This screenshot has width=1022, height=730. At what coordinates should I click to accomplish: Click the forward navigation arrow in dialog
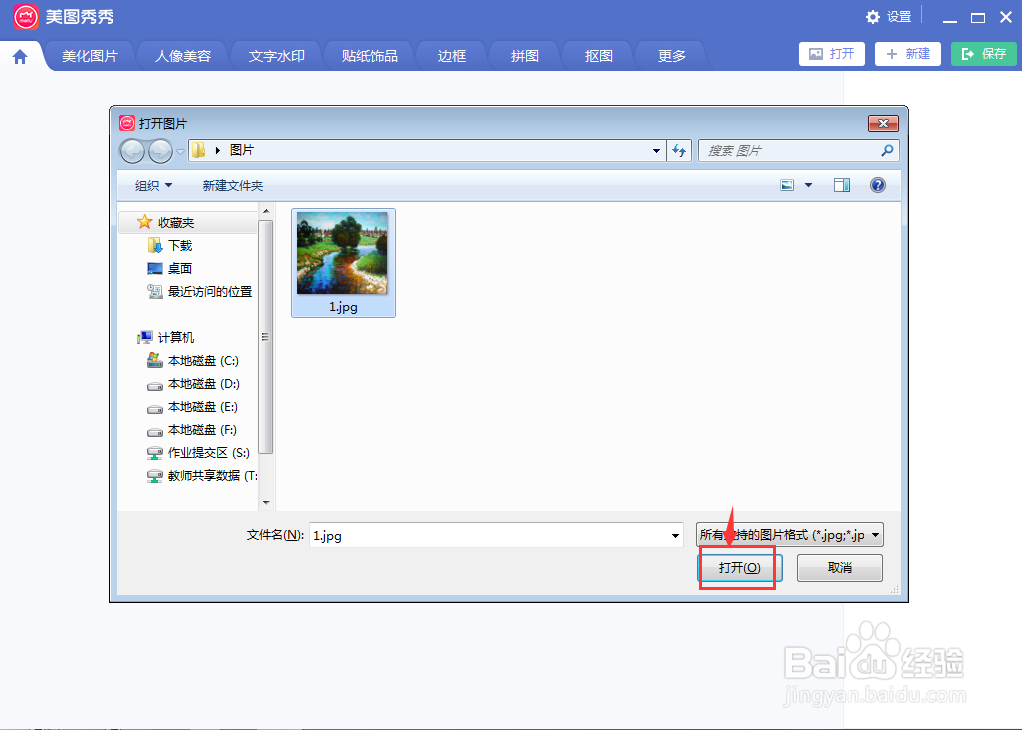coord(160,151)
